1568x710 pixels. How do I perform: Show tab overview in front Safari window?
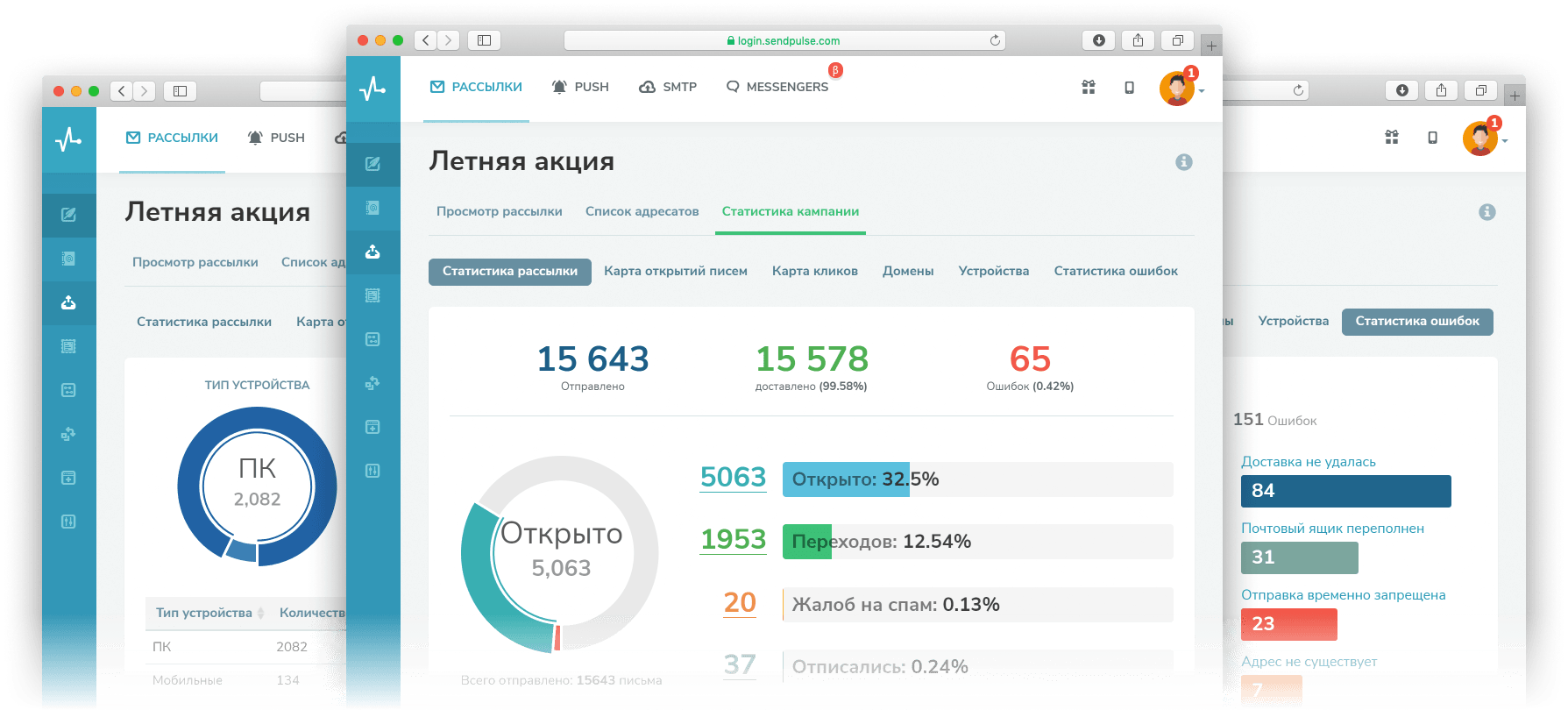(x=1177, y=40)
